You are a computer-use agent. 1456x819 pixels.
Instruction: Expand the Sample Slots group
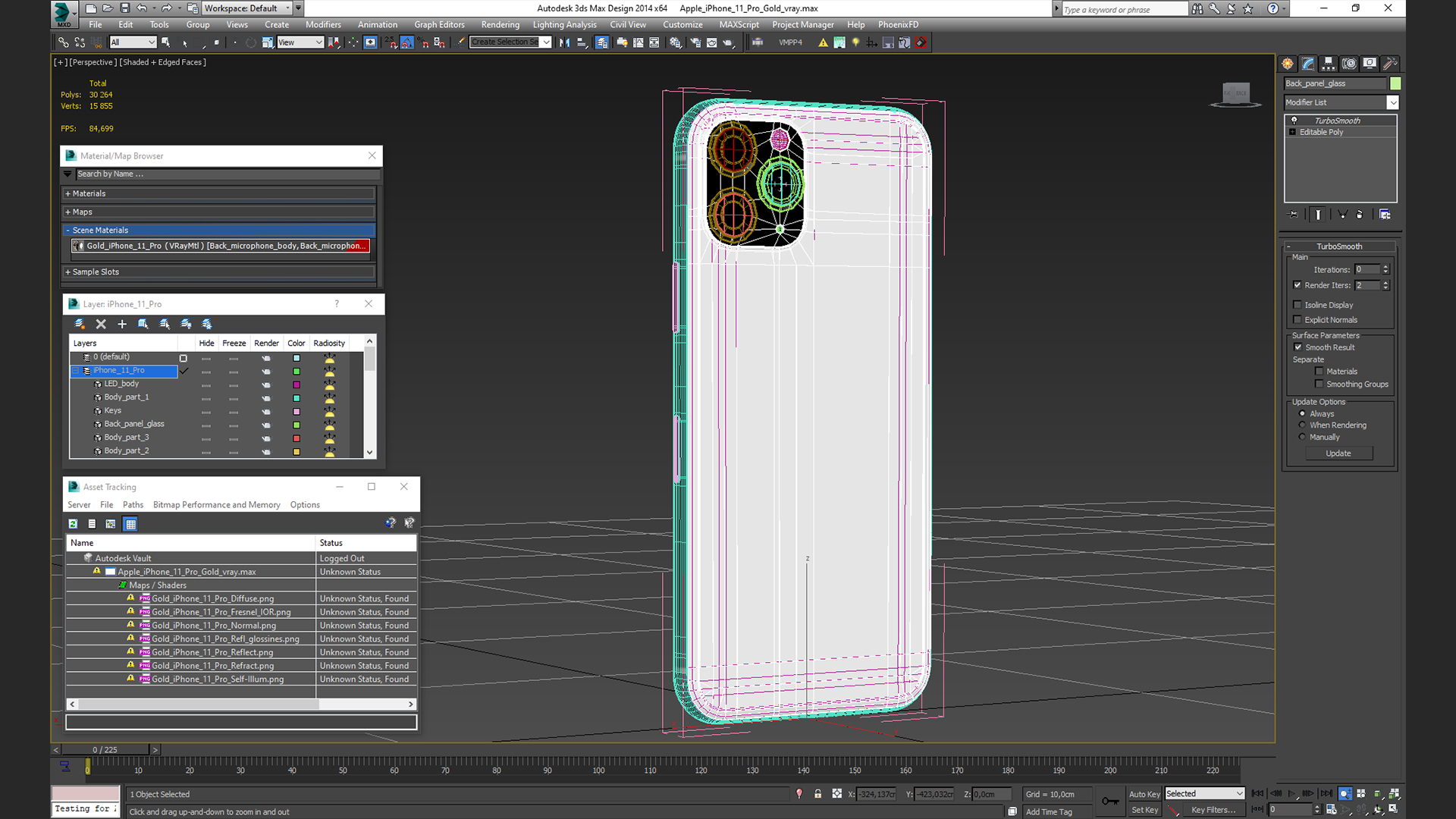point(219,272)
